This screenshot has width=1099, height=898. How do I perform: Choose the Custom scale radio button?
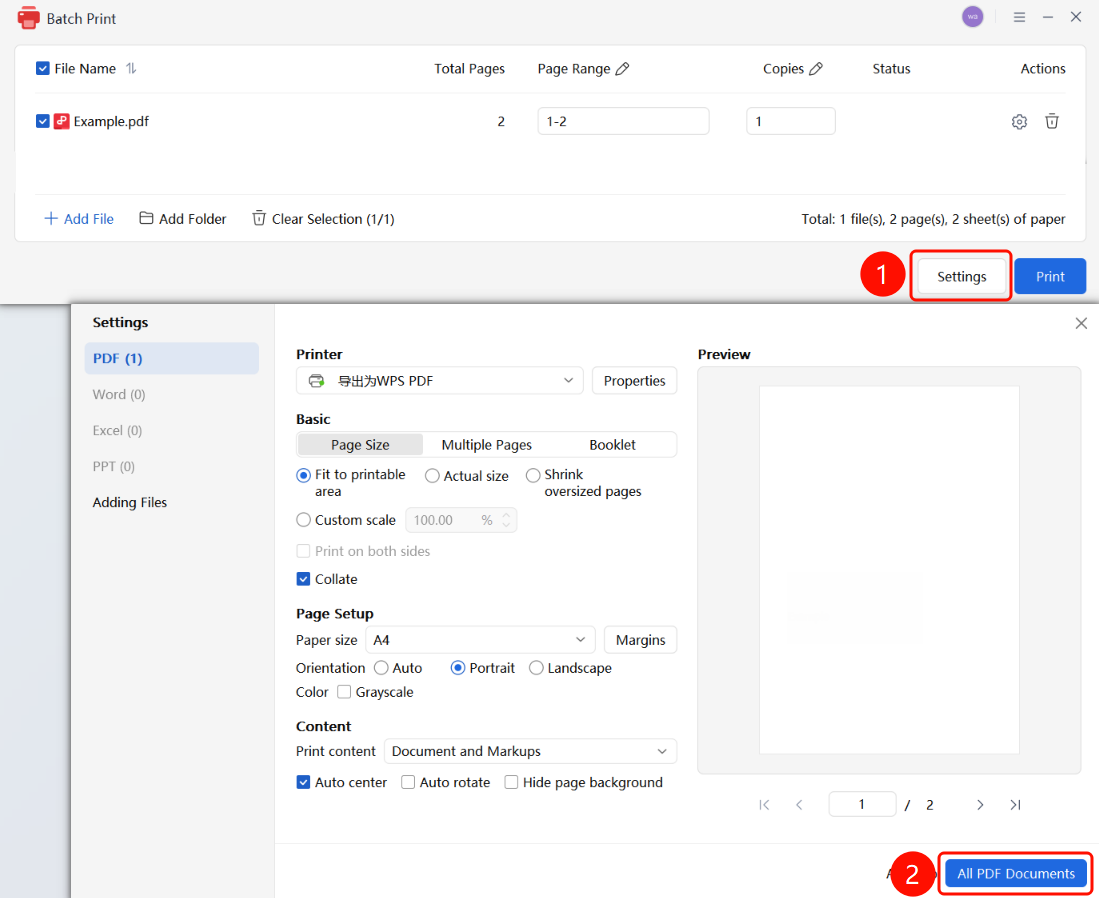303,520
